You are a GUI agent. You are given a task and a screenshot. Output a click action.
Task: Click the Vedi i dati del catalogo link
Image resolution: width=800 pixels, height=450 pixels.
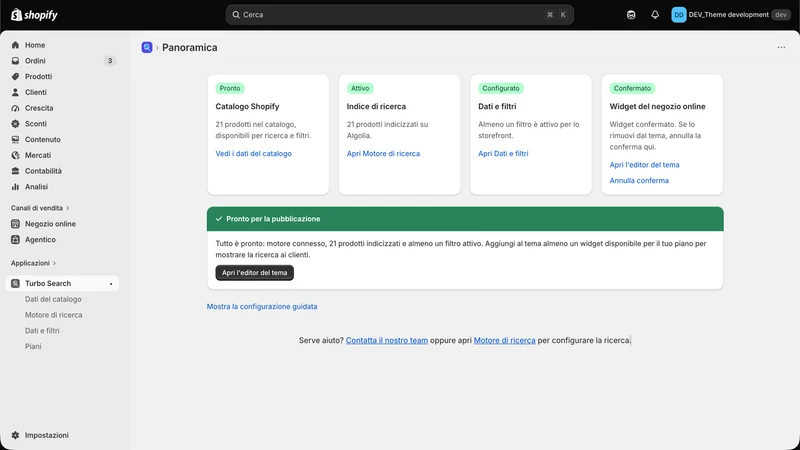pyautogui.click(x=254, y=154)
